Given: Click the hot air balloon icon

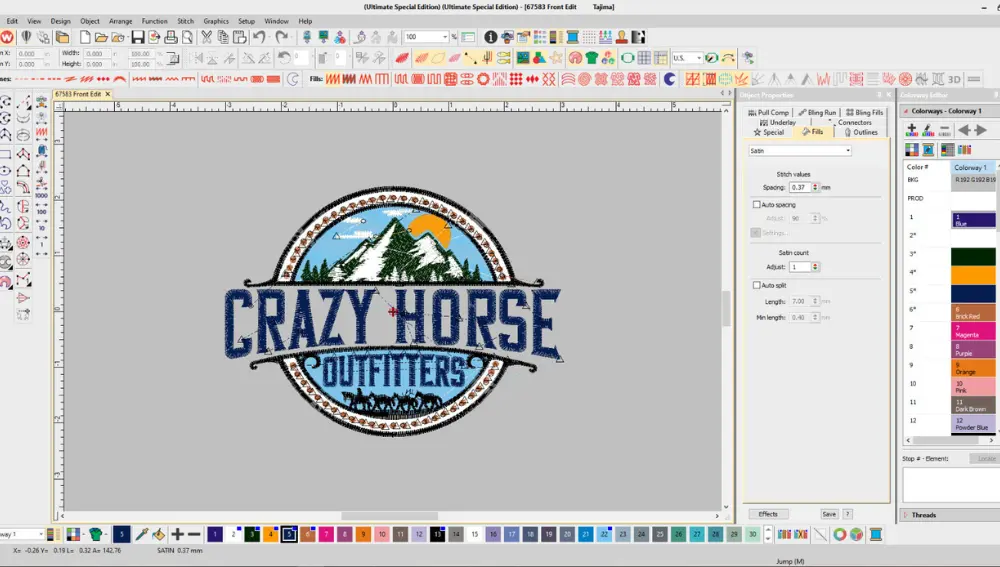Looking at the screenshot, I should coord(26,38).
